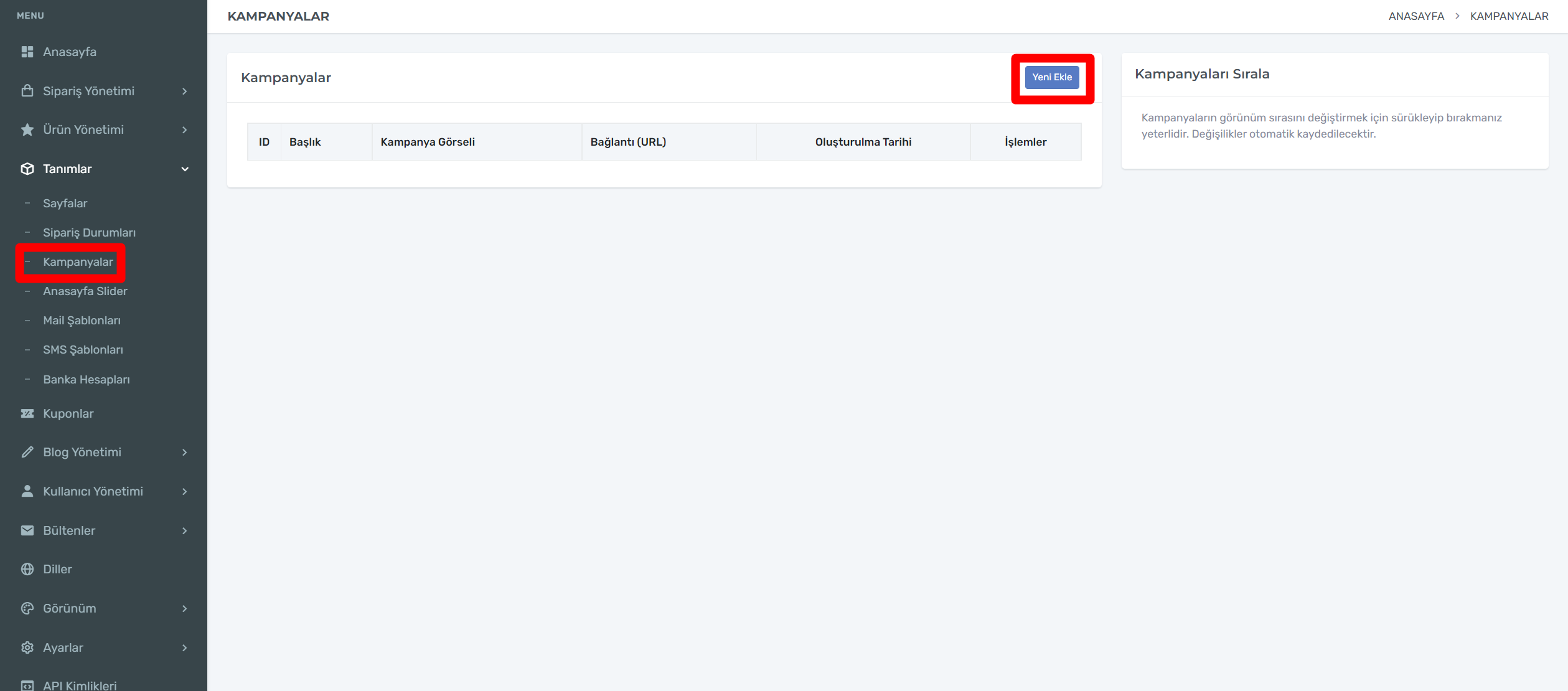This screenshot has height=691, width=1568.
Task: Click the Ayarlar gear icon
Action: (x=27, y=647)
